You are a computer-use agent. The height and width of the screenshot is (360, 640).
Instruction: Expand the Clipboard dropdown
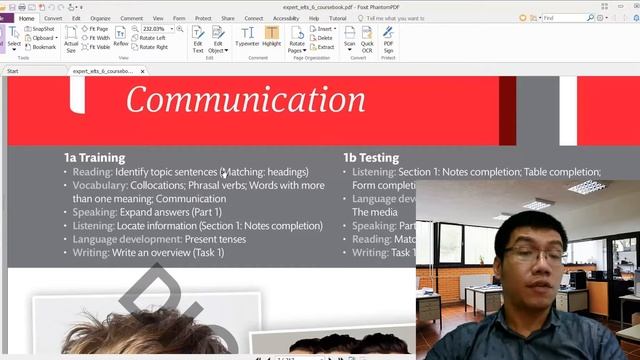point(56,38)
